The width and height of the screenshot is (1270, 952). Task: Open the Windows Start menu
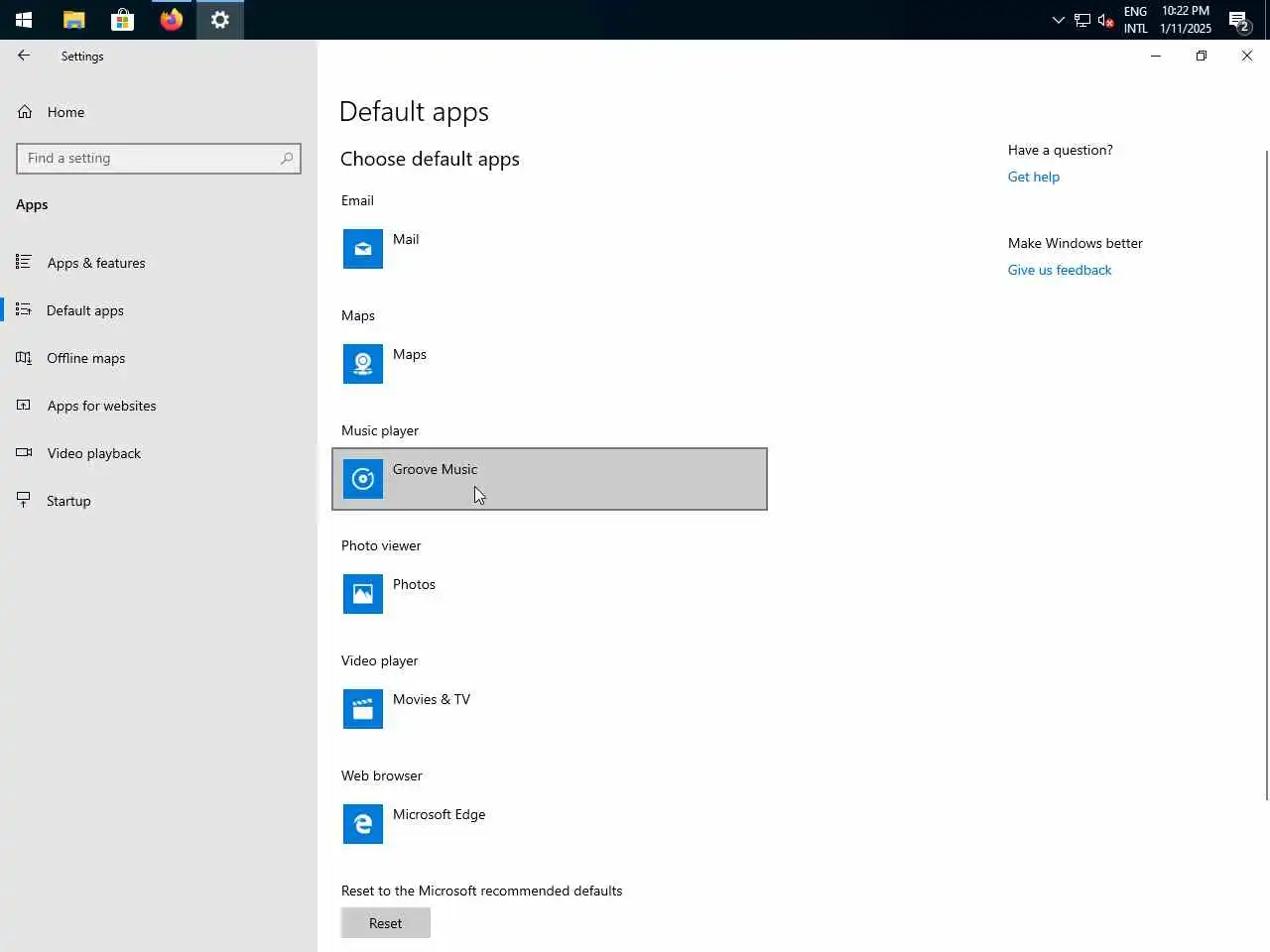[x=24, y=20]
